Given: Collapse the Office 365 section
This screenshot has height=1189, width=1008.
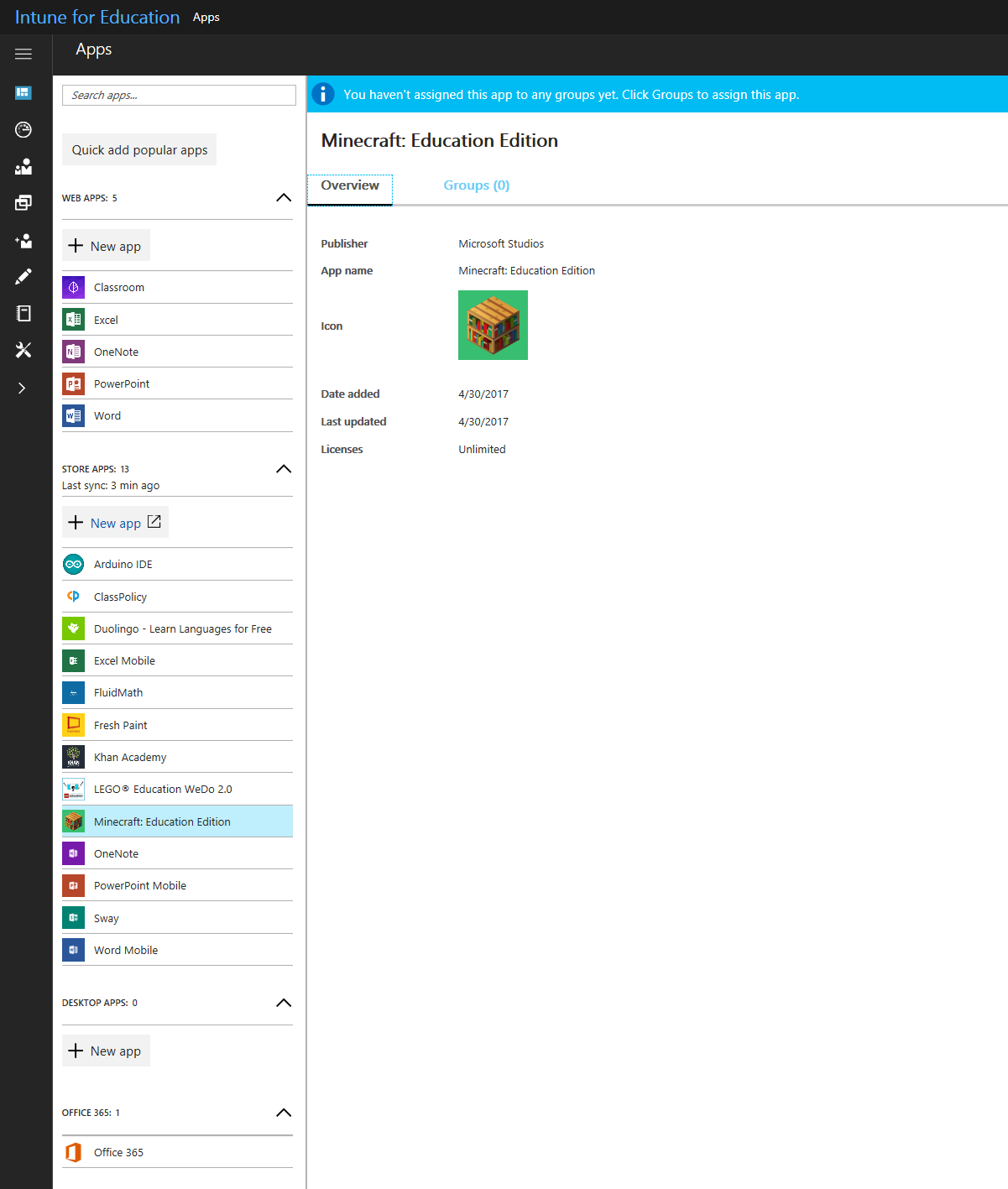Looking at the screenshot, I should point(284,1113).
